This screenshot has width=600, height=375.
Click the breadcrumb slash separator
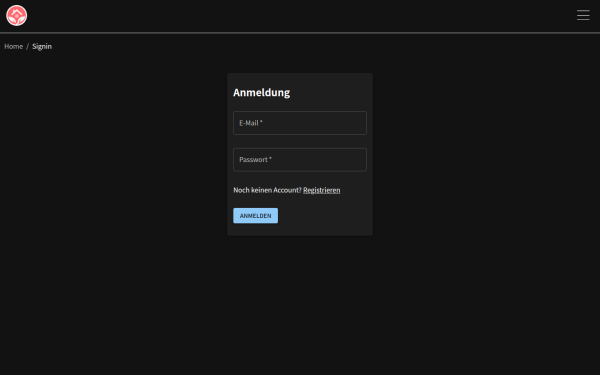click(x=28, y=46)
